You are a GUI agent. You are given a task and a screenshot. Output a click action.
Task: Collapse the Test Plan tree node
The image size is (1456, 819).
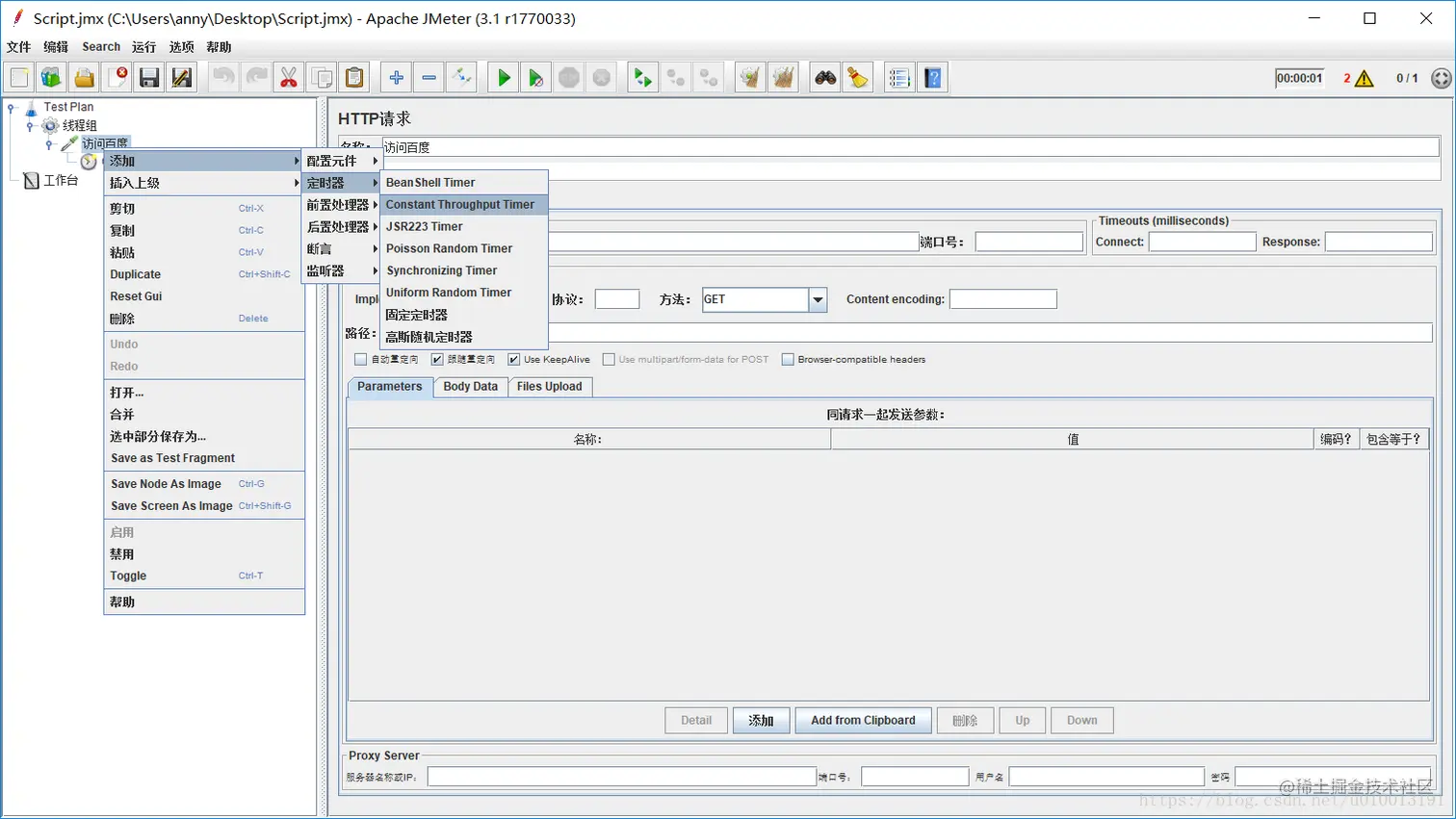[11, 108]
